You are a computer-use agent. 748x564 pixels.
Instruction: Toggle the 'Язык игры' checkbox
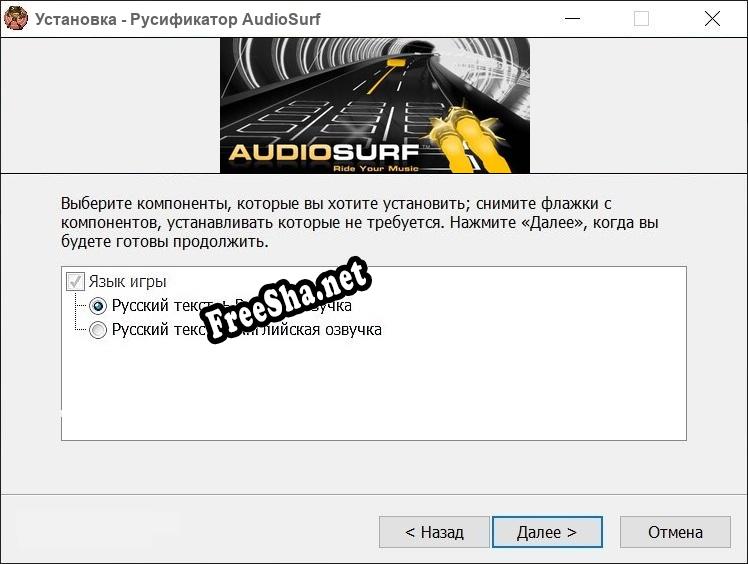[x=75, y=282]
